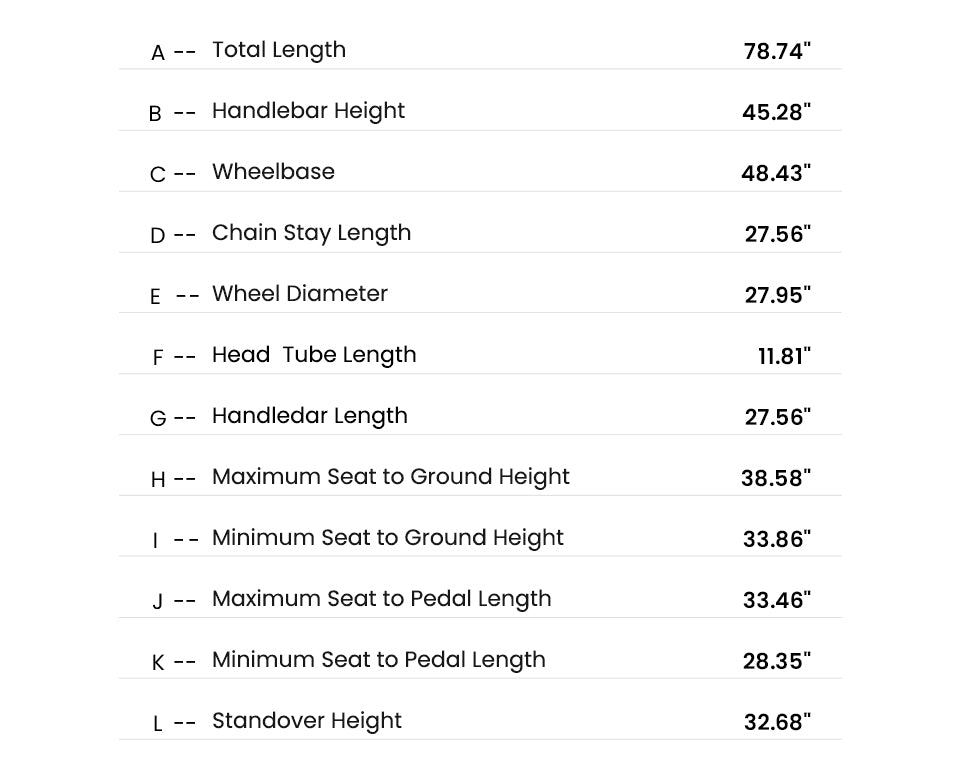
Task: Select the 27.95" wheel diameter value
Action: point(778,295)
